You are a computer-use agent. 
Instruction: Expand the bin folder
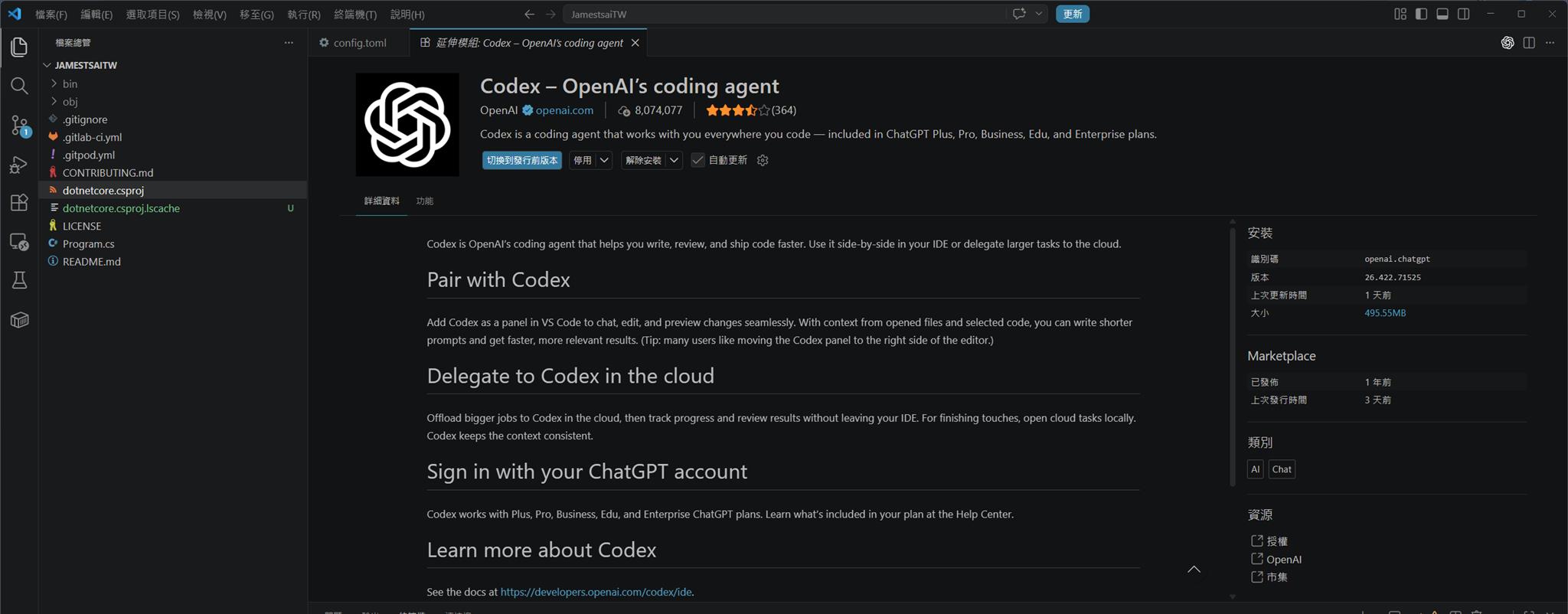tap(70, 83)
